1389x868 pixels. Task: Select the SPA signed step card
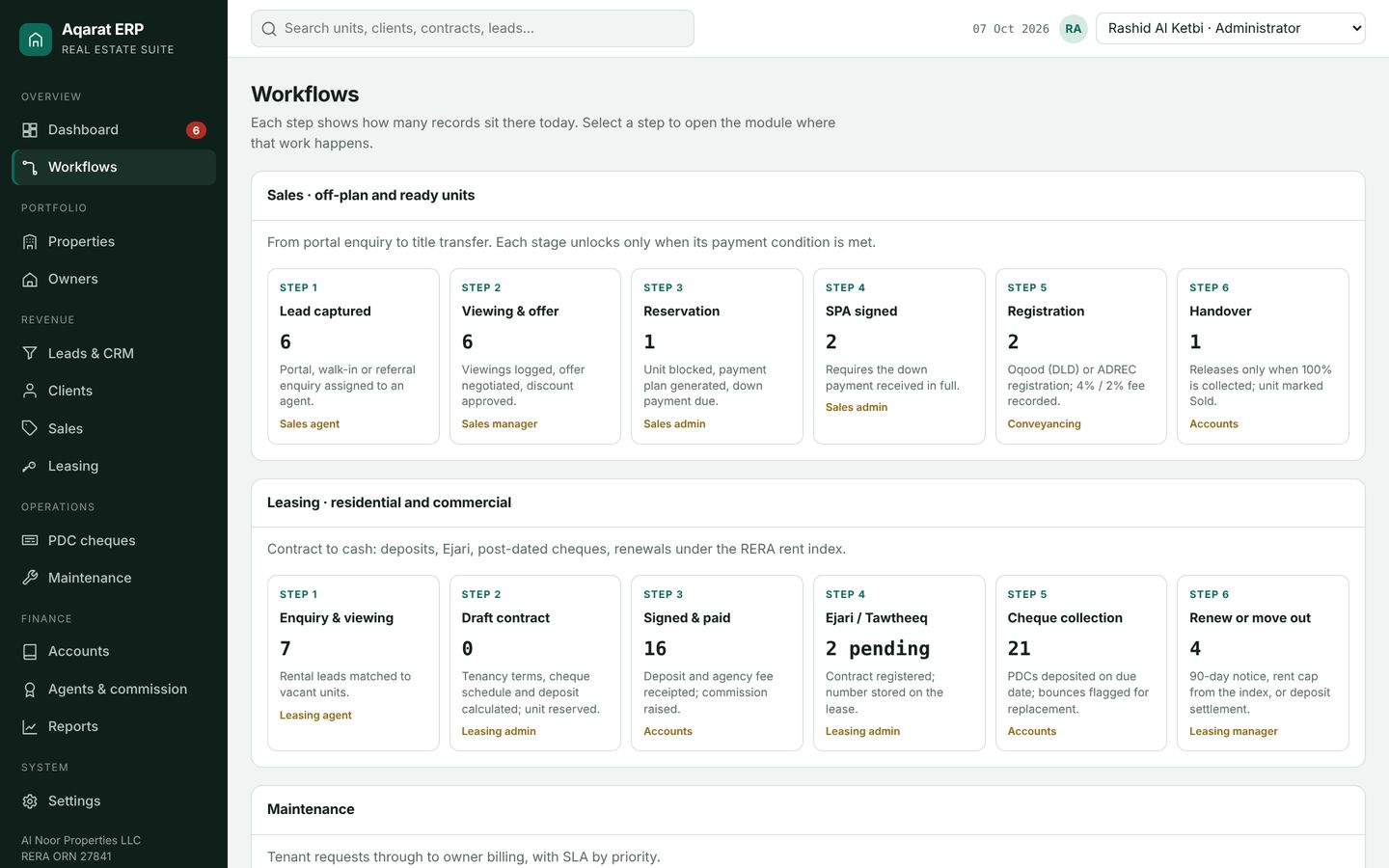[899, 356]
